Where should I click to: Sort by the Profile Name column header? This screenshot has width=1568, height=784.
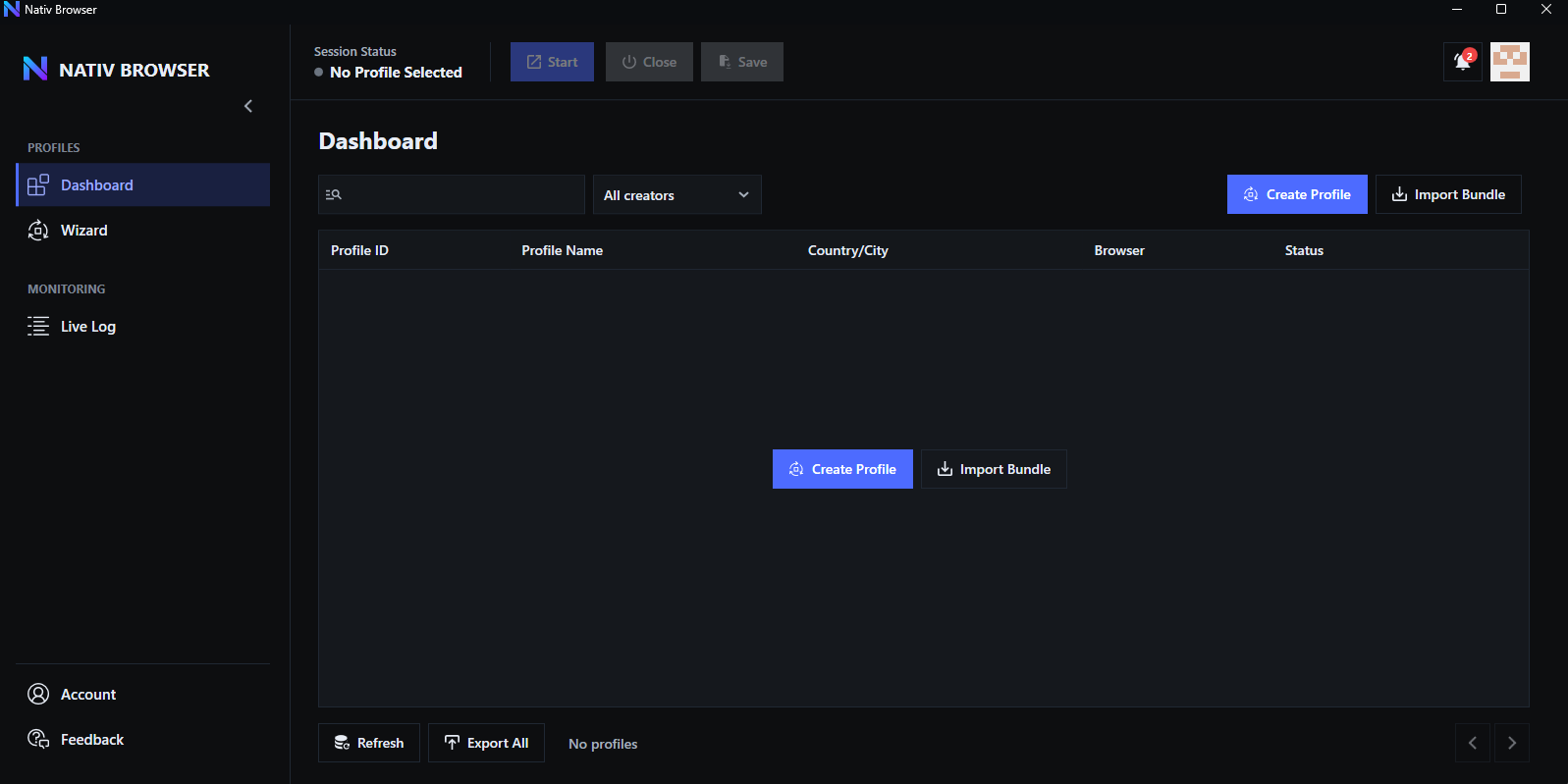pos(562,250)
